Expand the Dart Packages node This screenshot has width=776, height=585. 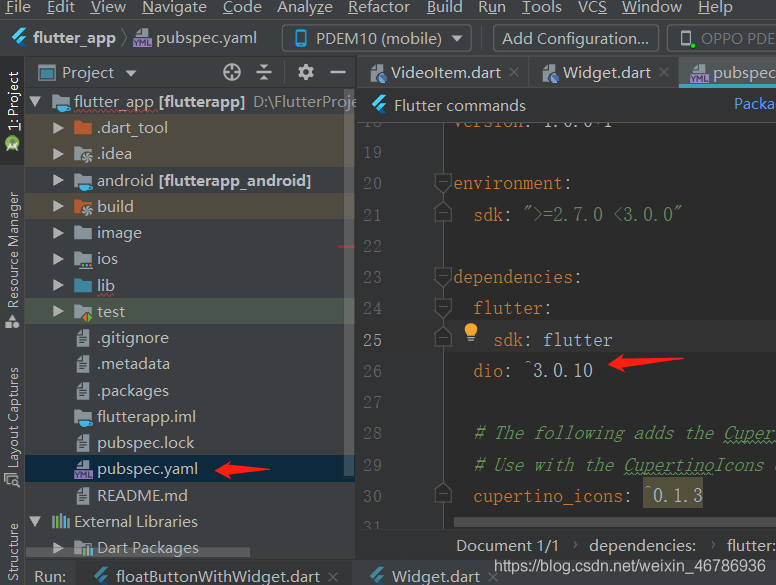[58, 547]
